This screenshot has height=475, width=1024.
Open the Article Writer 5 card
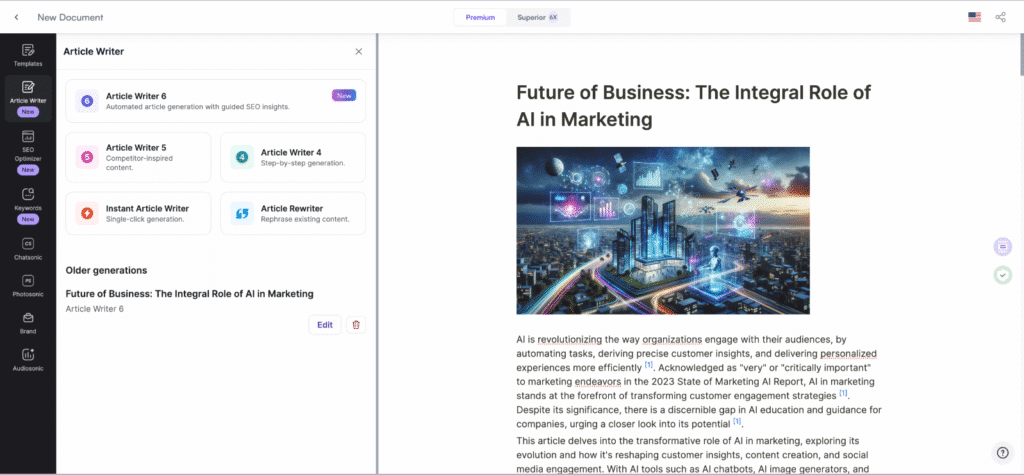[138, 157]
